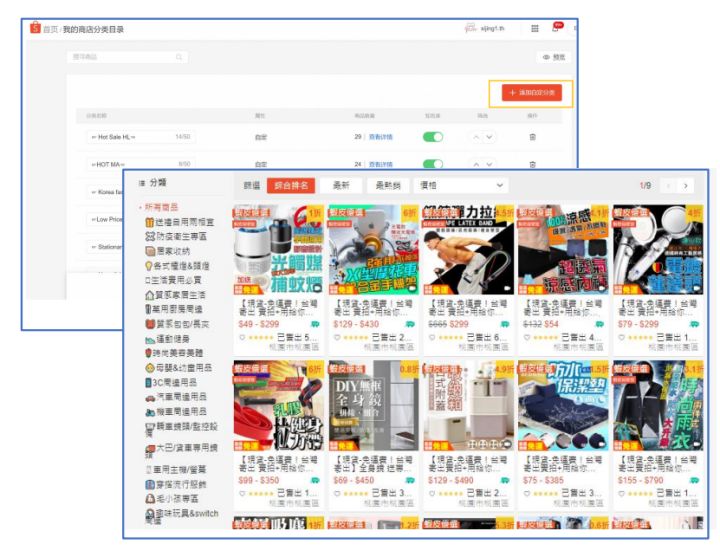Toggle display switch for Hot Sale HL
The width and height of the screenshot is (720, 557).
pyautogui.click(x=433, y=137)
